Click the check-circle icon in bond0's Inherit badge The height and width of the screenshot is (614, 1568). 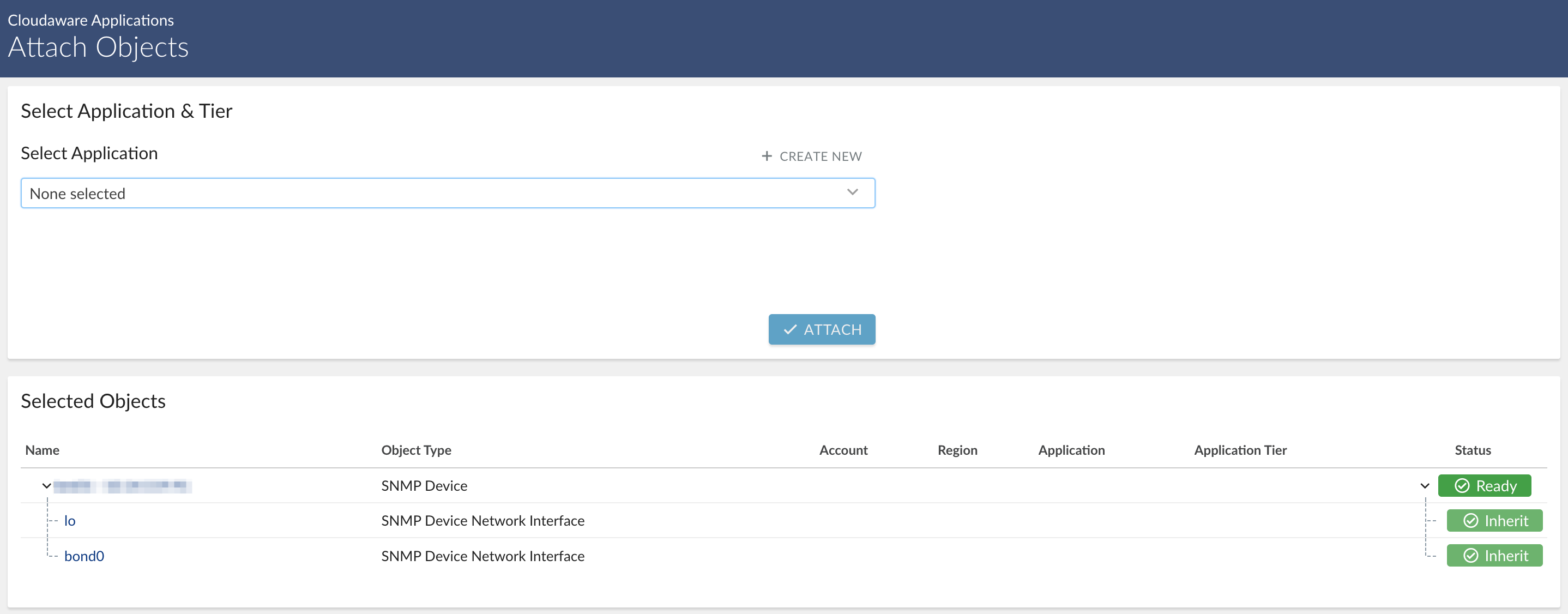click(1470, 556)
